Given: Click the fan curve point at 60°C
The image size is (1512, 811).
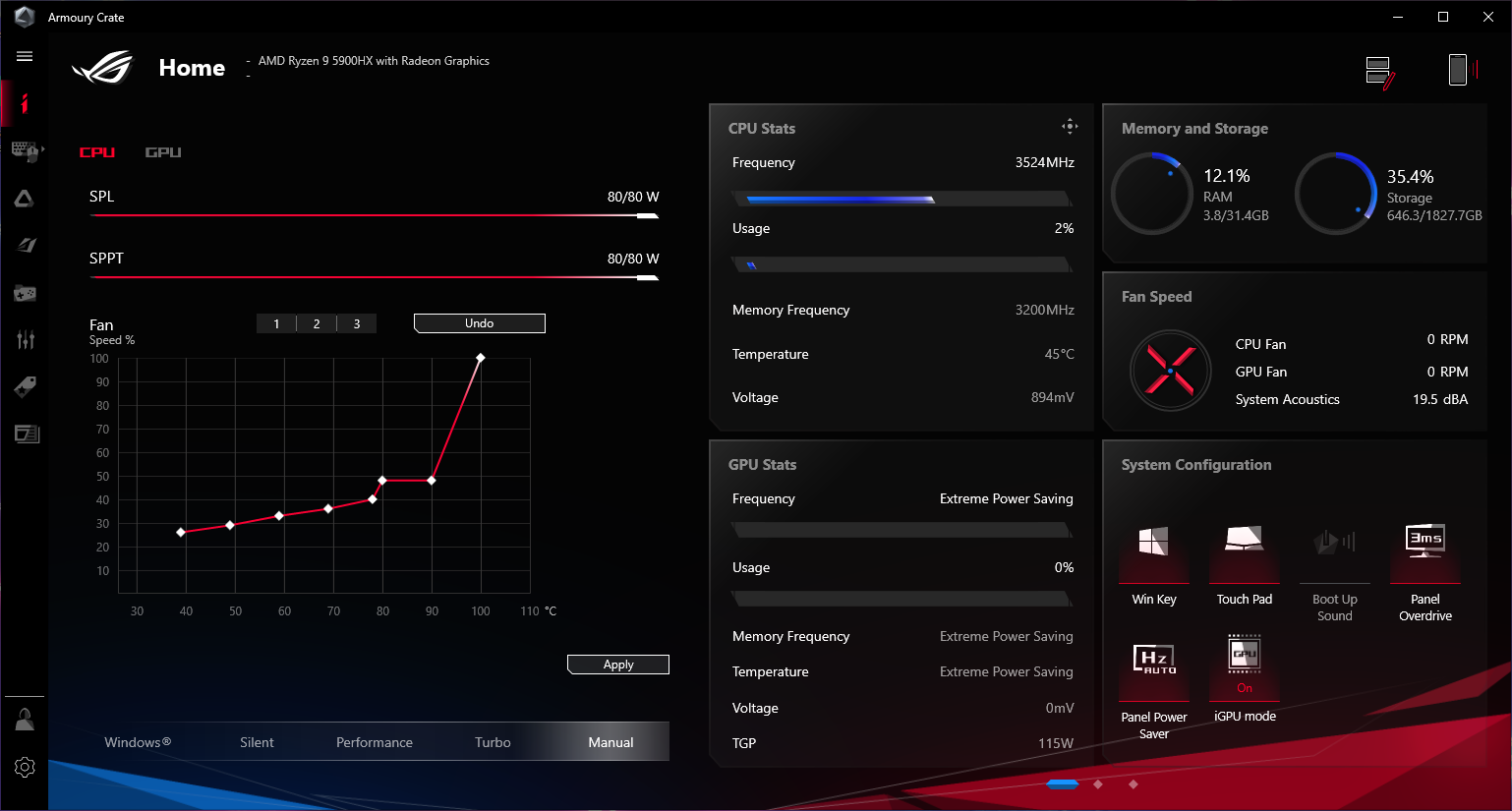Looking at the screenshot, I should coord(279,515).
